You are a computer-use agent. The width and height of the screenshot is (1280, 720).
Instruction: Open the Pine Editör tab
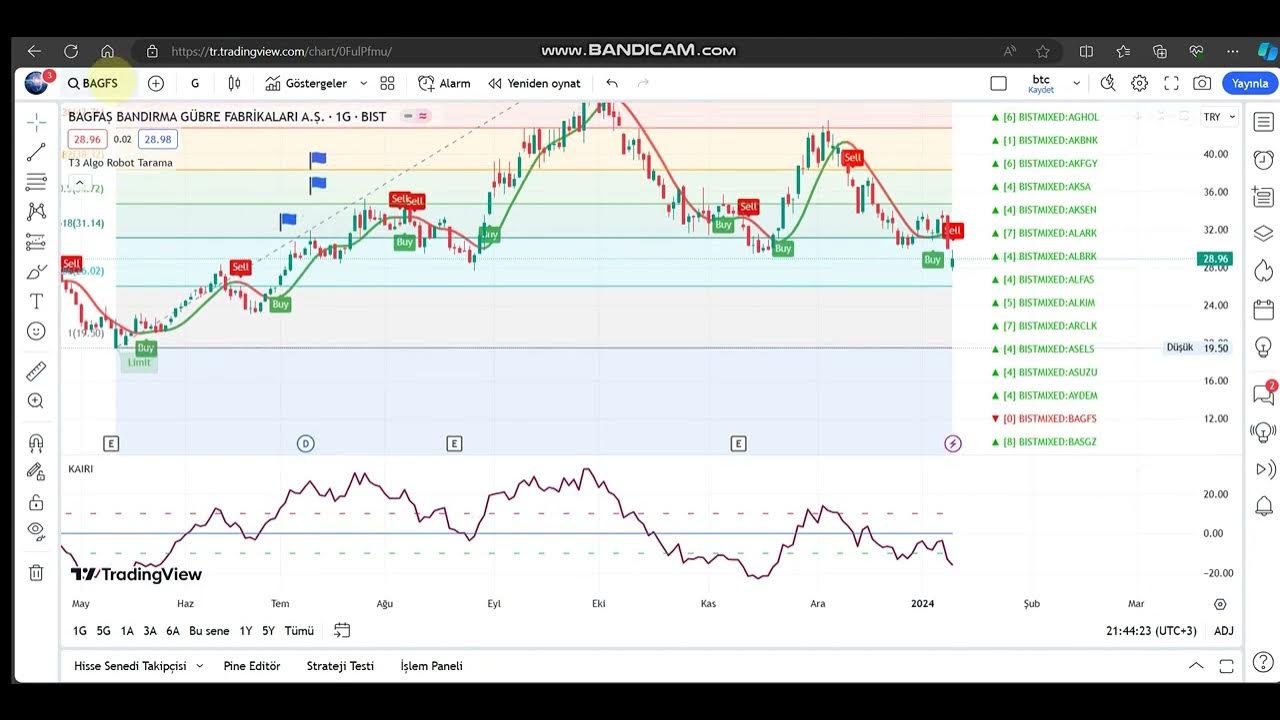pyautogui.click(x=252, y=666)
